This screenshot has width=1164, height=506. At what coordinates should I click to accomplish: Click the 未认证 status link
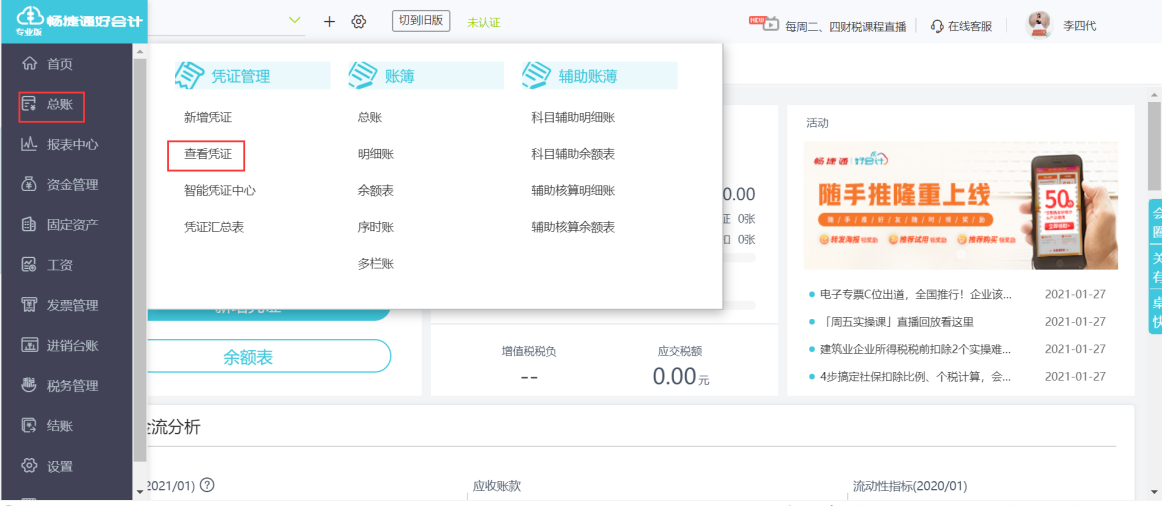[x=483, y=22]
